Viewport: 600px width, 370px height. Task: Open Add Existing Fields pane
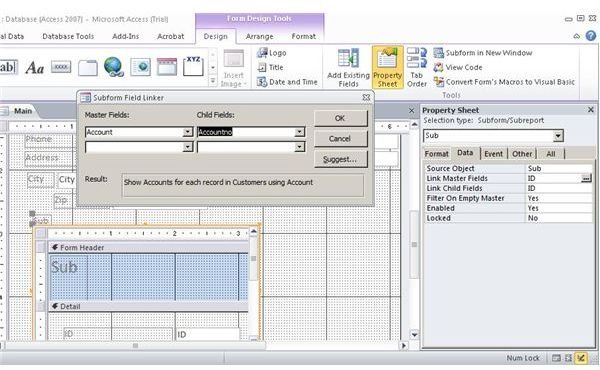click(x=348, y=68)
